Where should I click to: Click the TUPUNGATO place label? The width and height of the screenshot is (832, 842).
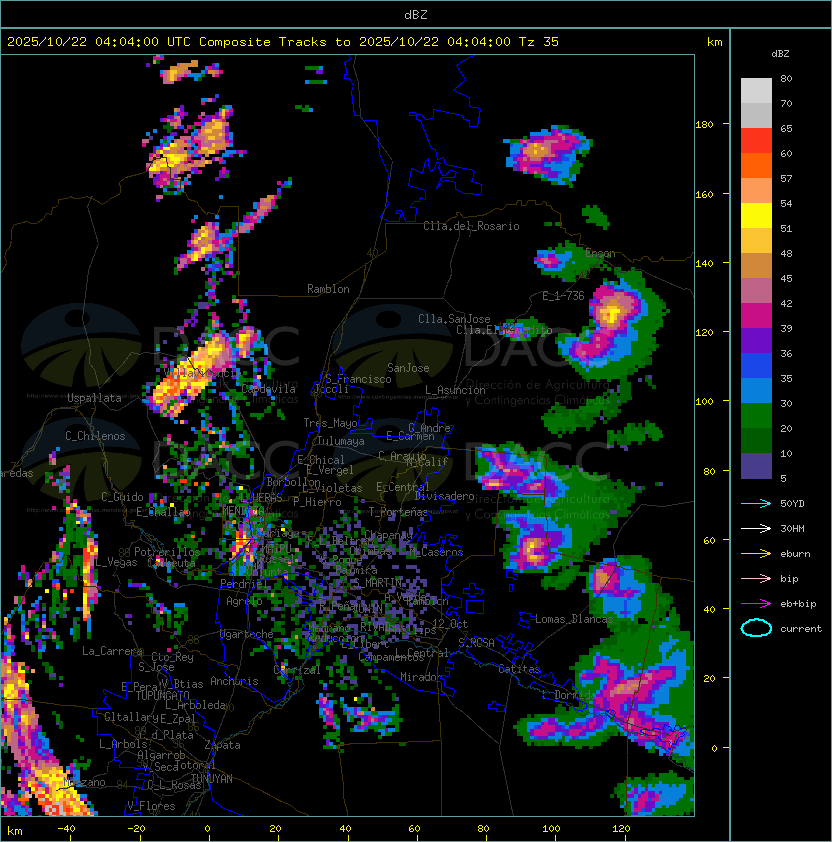pyautogui.click(x=162, y=696)
